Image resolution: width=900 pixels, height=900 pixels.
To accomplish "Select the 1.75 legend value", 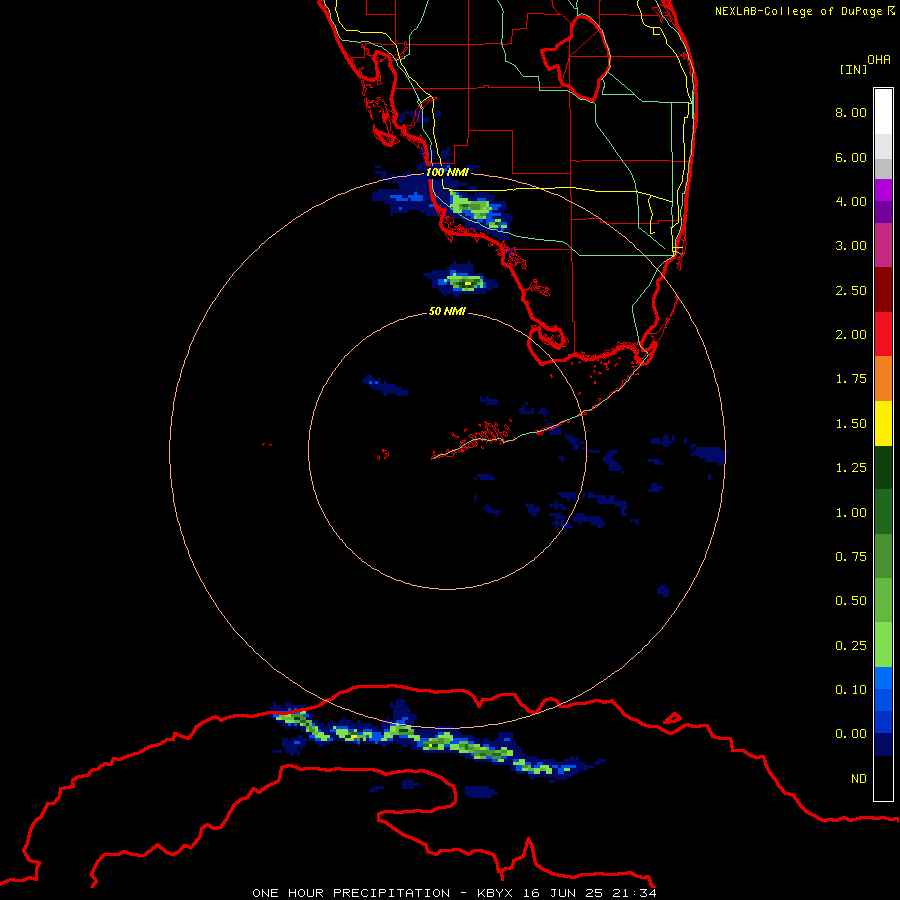I will point(851,379).
